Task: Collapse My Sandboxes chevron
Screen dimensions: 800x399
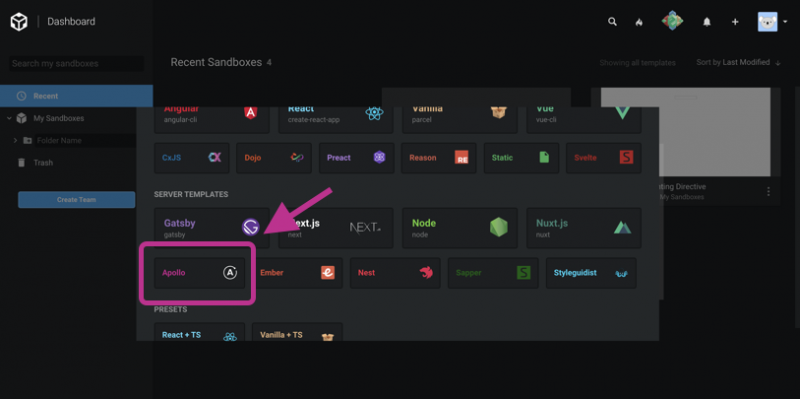Action: pos(9,118)
